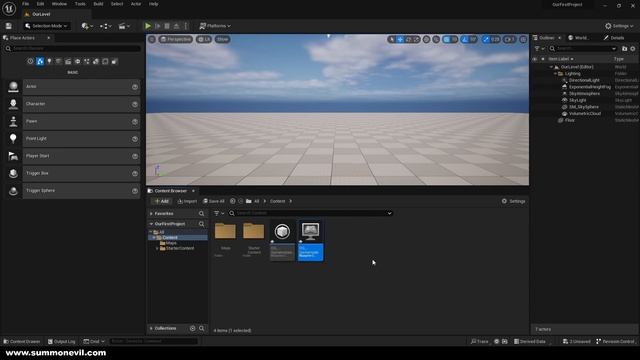Click the Eject icon in main toolbar
The height and width of the screenshot is (360, 640).
pyautogui.click(x=176, y=26)
